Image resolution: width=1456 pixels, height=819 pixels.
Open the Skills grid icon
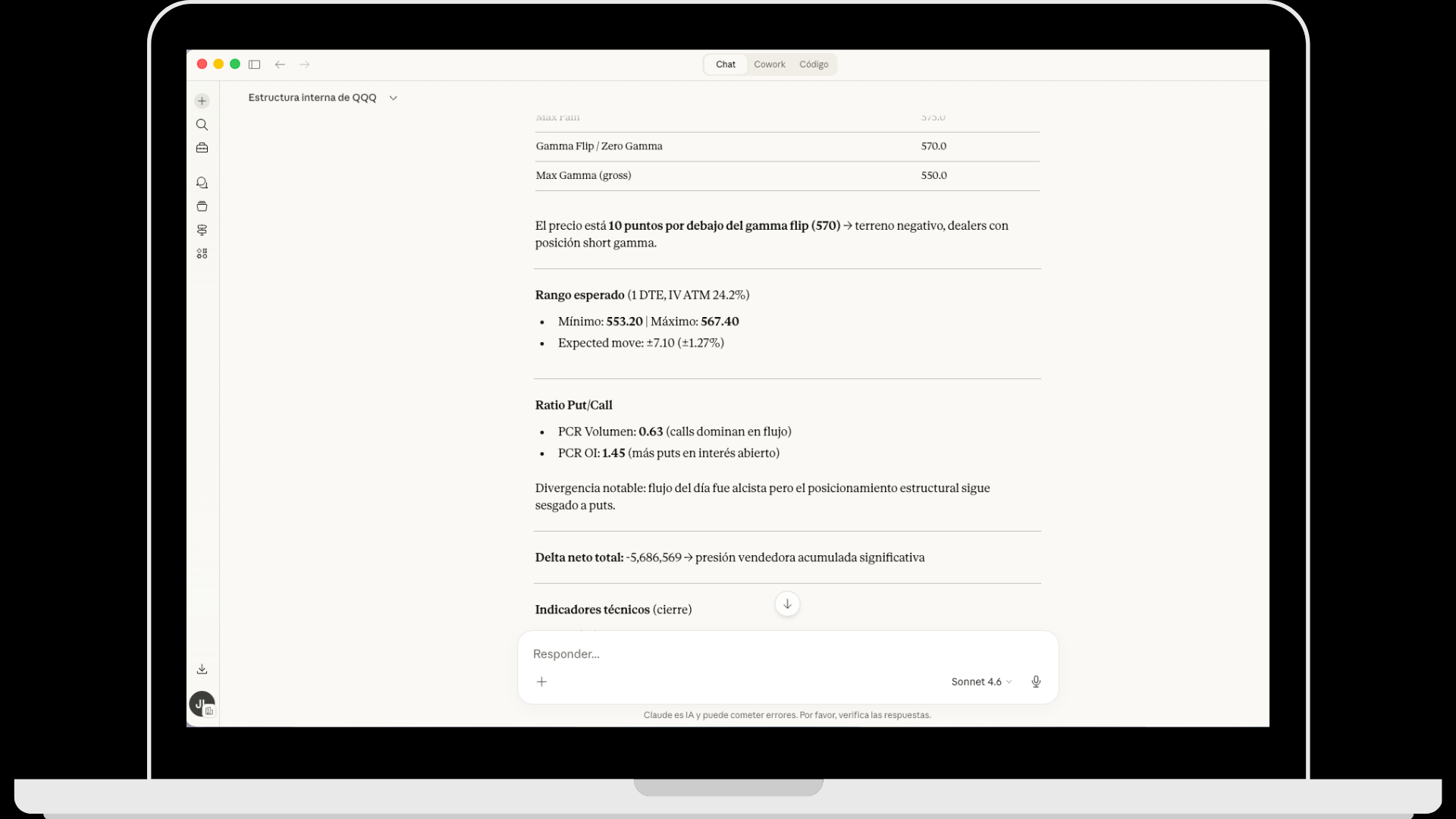tap(202, 253)
